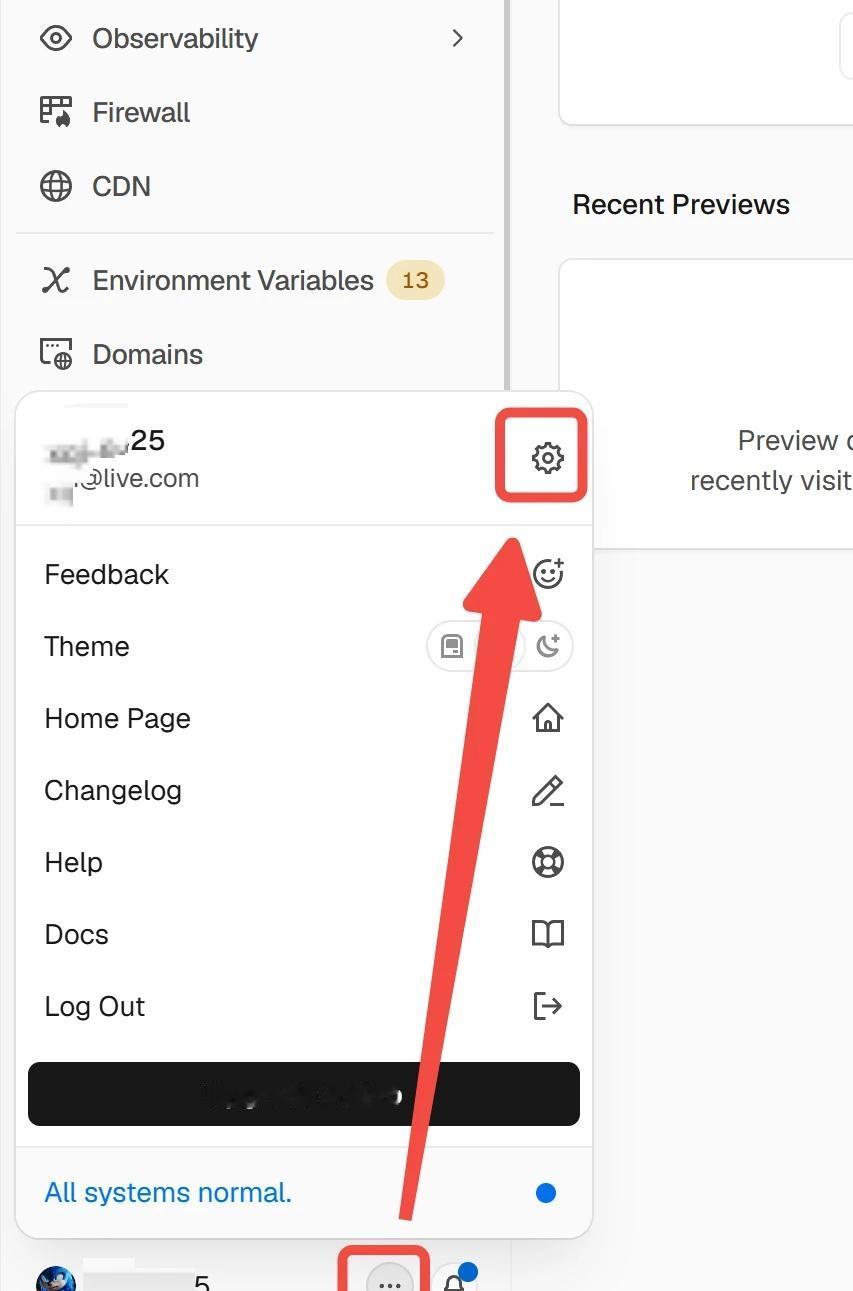Select the system theme option
Viewport: 853px width, 1291px height.
[x=452, y=646]
